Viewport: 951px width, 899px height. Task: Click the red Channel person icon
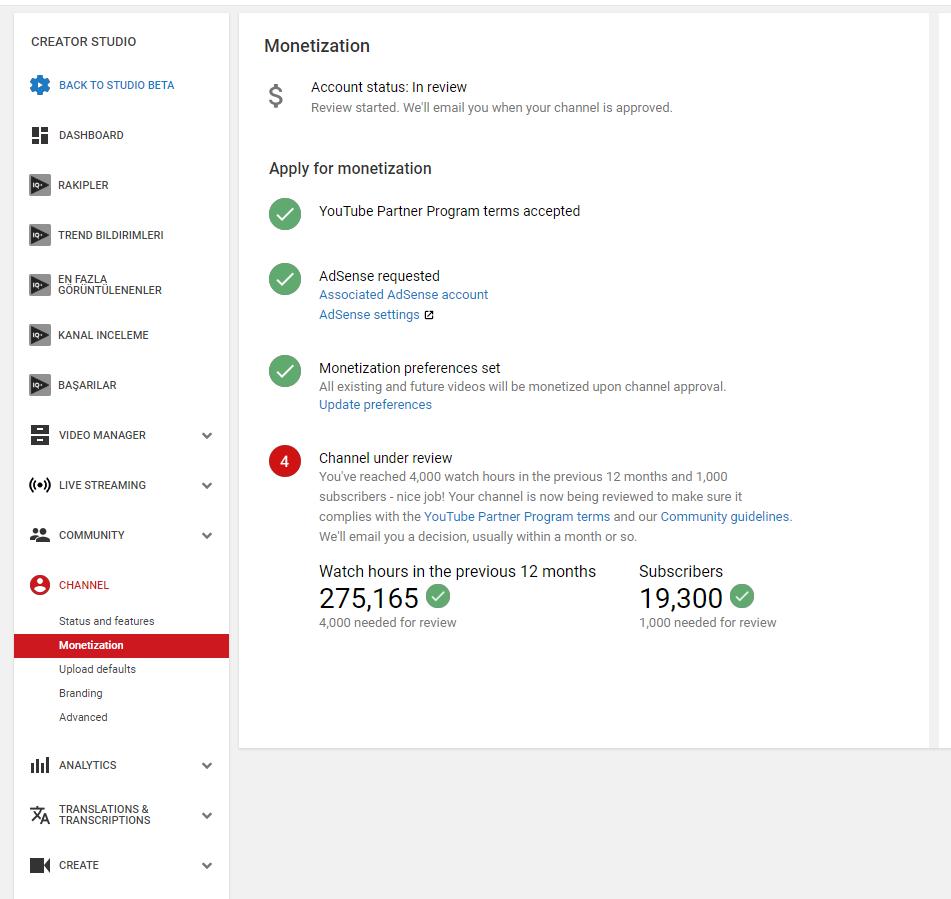coord(40,585)
